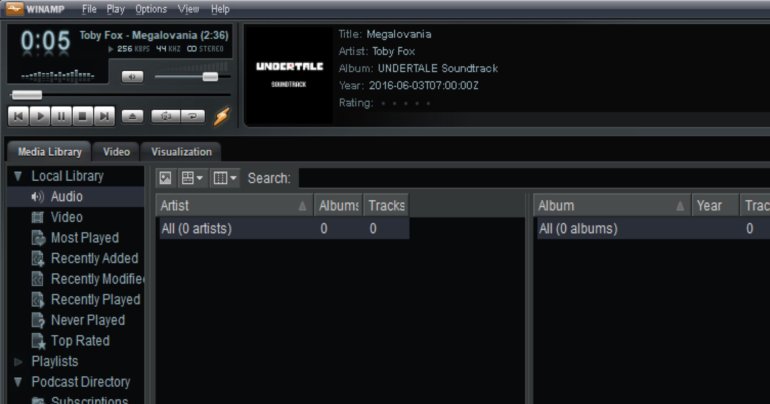Switch to the Visualization tab
The image size is (770, 404).
coord(181,152)
